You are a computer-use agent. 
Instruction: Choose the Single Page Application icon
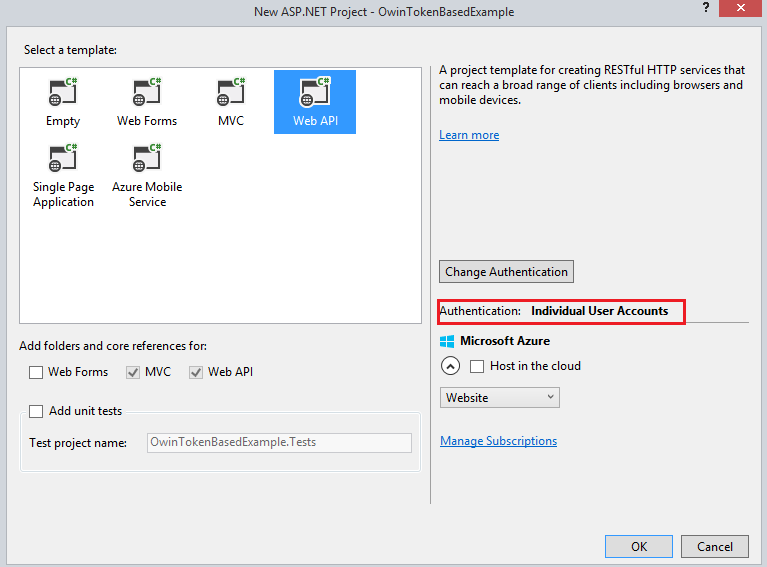click(63, 158)
